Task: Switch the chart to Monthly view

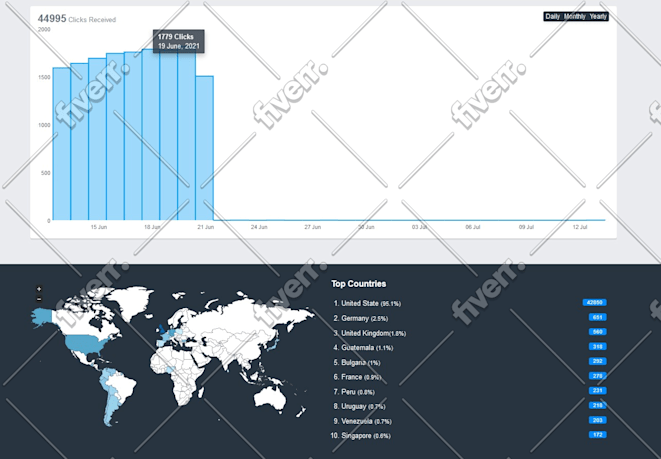Action: [x=575, y=16]
